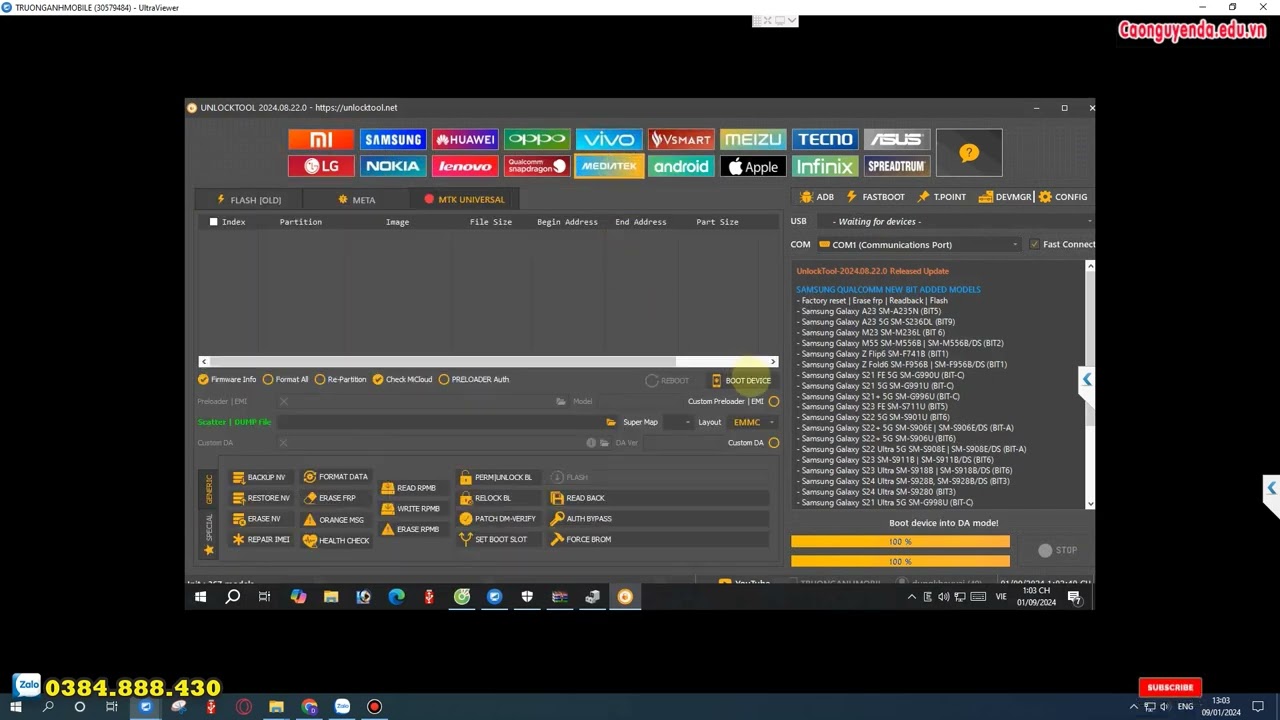
Task: Choose the Samsung brand logo
Action: tap(393, 140)
